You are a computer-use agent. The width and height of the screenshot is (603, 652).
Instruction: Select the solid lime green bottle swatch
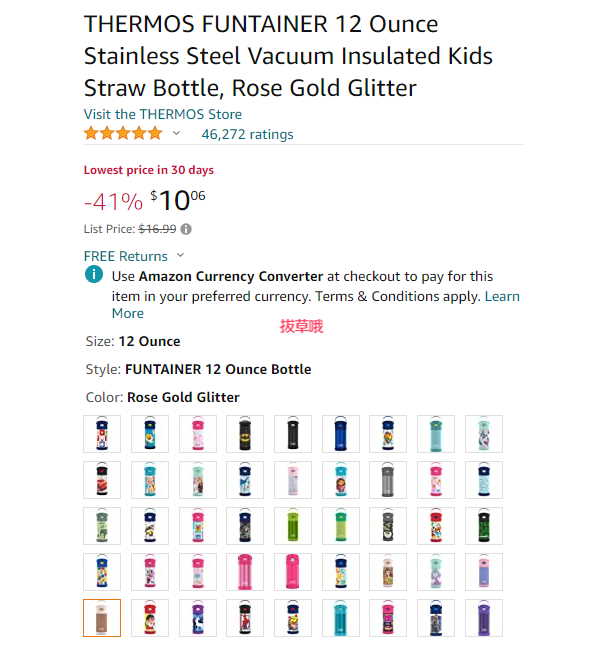click(x=293, y=526)
